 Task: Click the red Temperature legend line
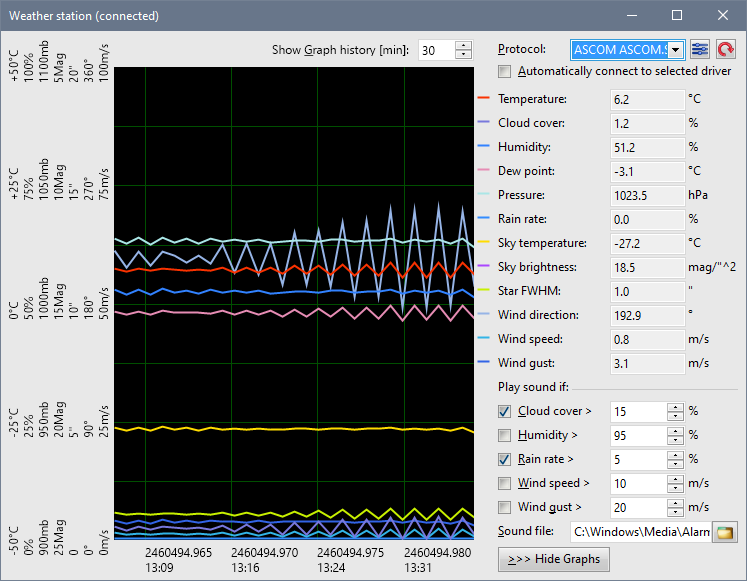(x=485, y=99)
